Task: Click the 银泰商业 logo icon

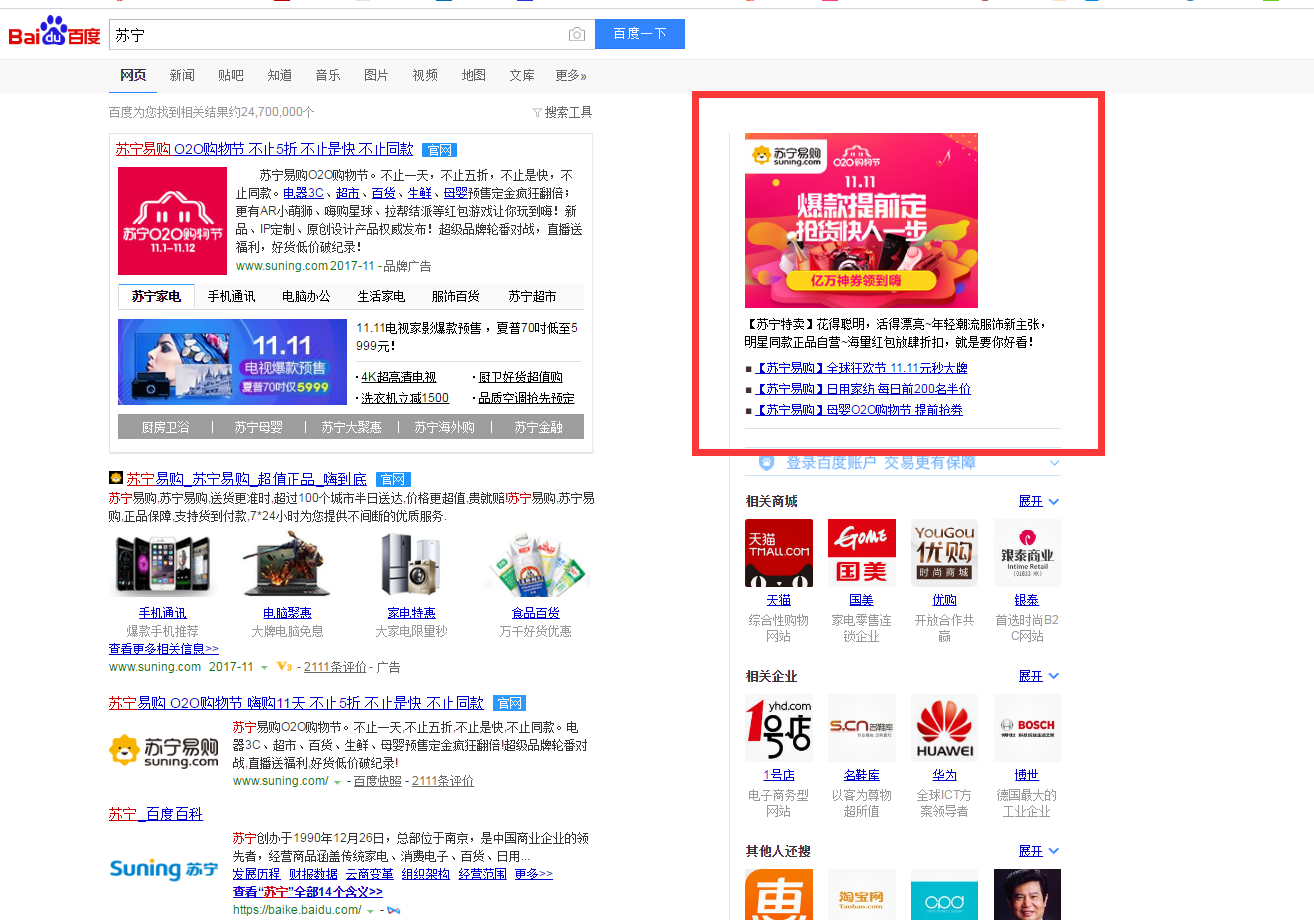Action: pyautogui.click(x=1028, y=553)
